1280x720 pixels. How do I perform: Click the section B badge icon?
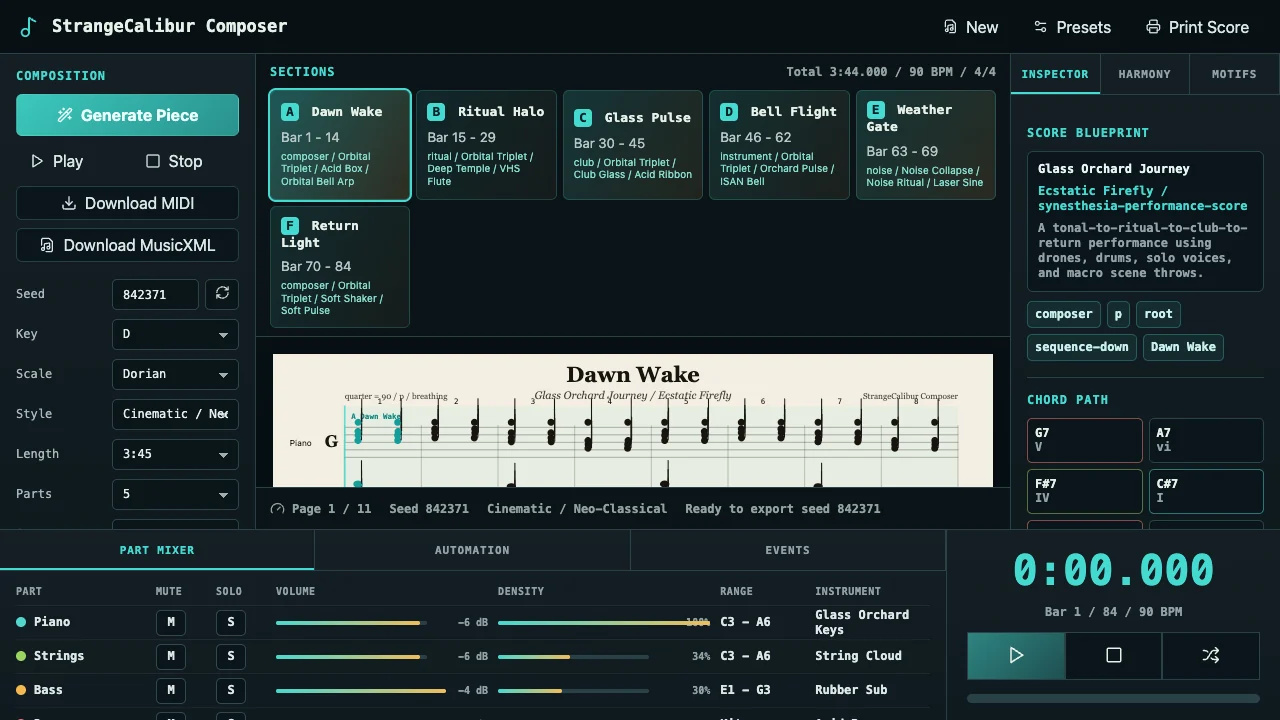(436, 112)
